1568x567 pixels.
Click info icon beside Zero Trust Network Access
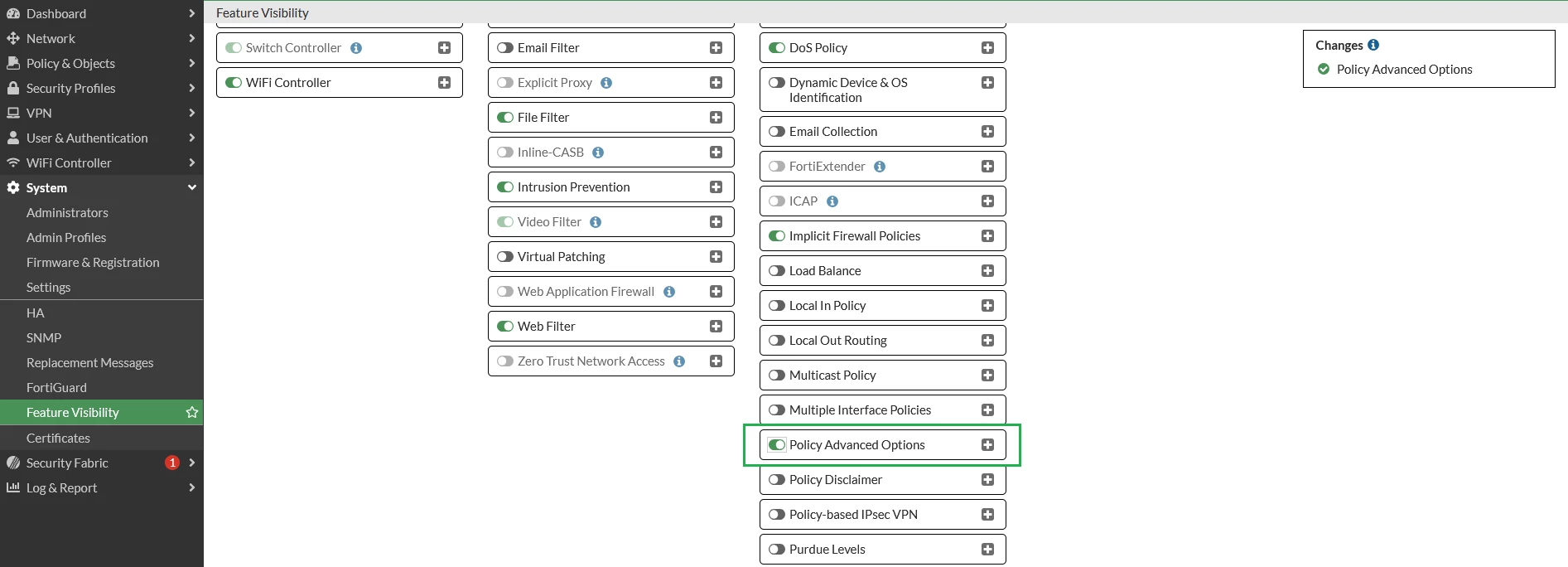pos(679,361)
